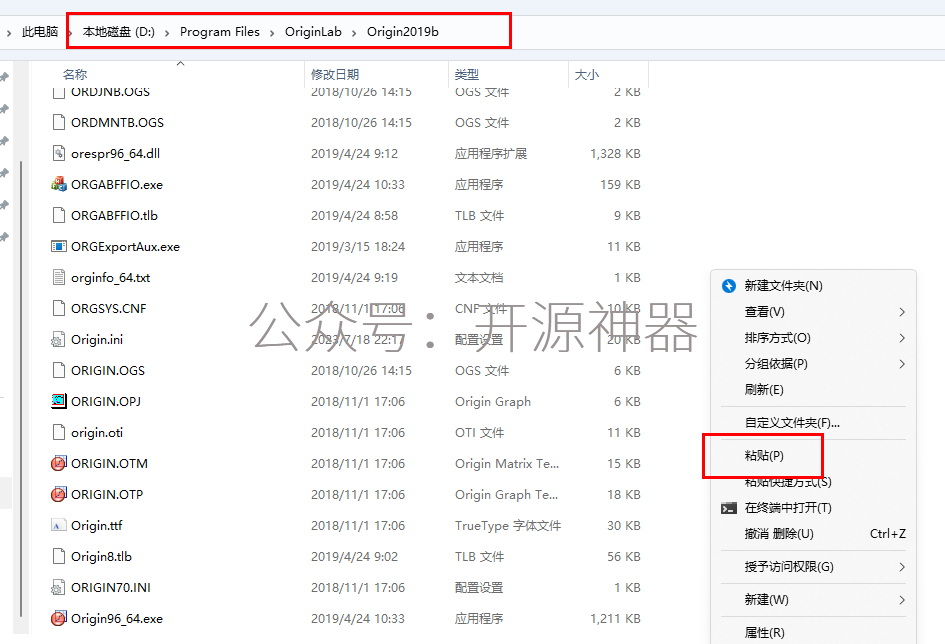Open 属性(R) from the context menu

pos(764,632)
